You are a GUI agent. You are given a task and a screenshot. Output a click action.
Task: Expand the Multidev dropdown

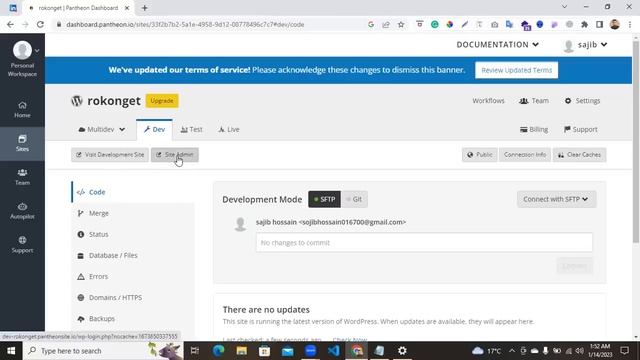click(101, 129)
